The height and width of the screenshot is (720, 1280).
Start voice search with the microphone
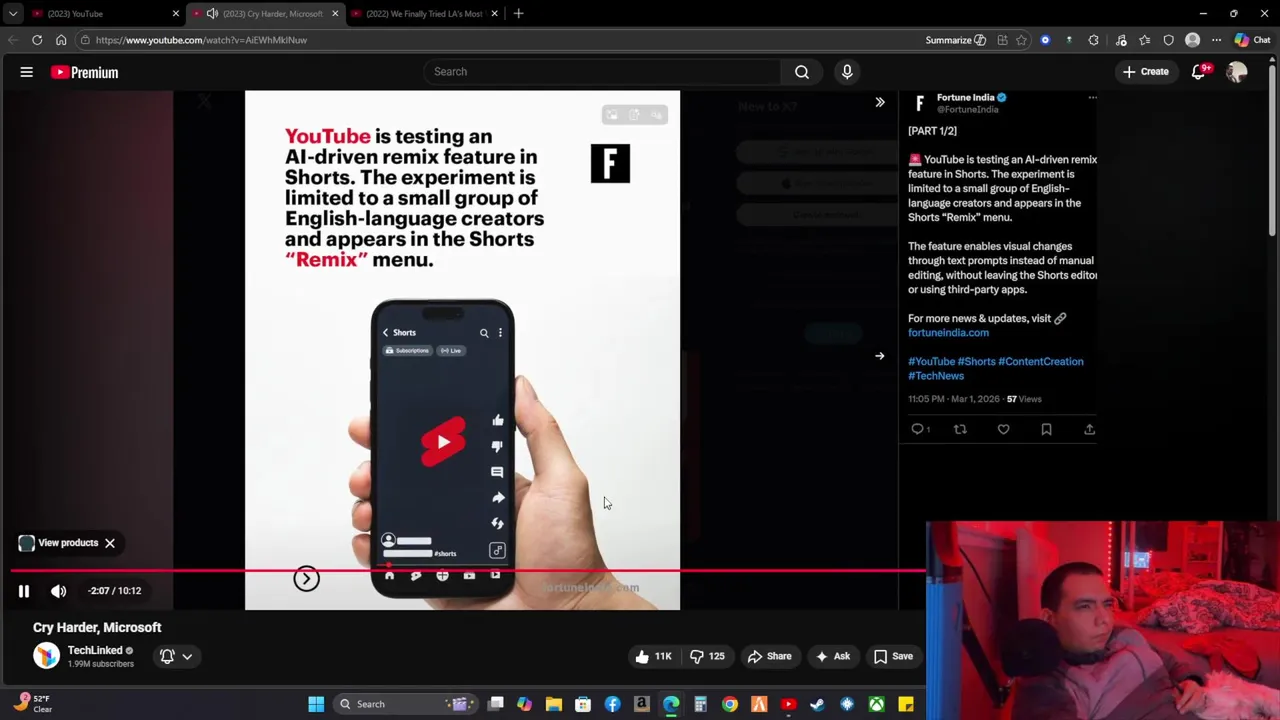(847, 72)
